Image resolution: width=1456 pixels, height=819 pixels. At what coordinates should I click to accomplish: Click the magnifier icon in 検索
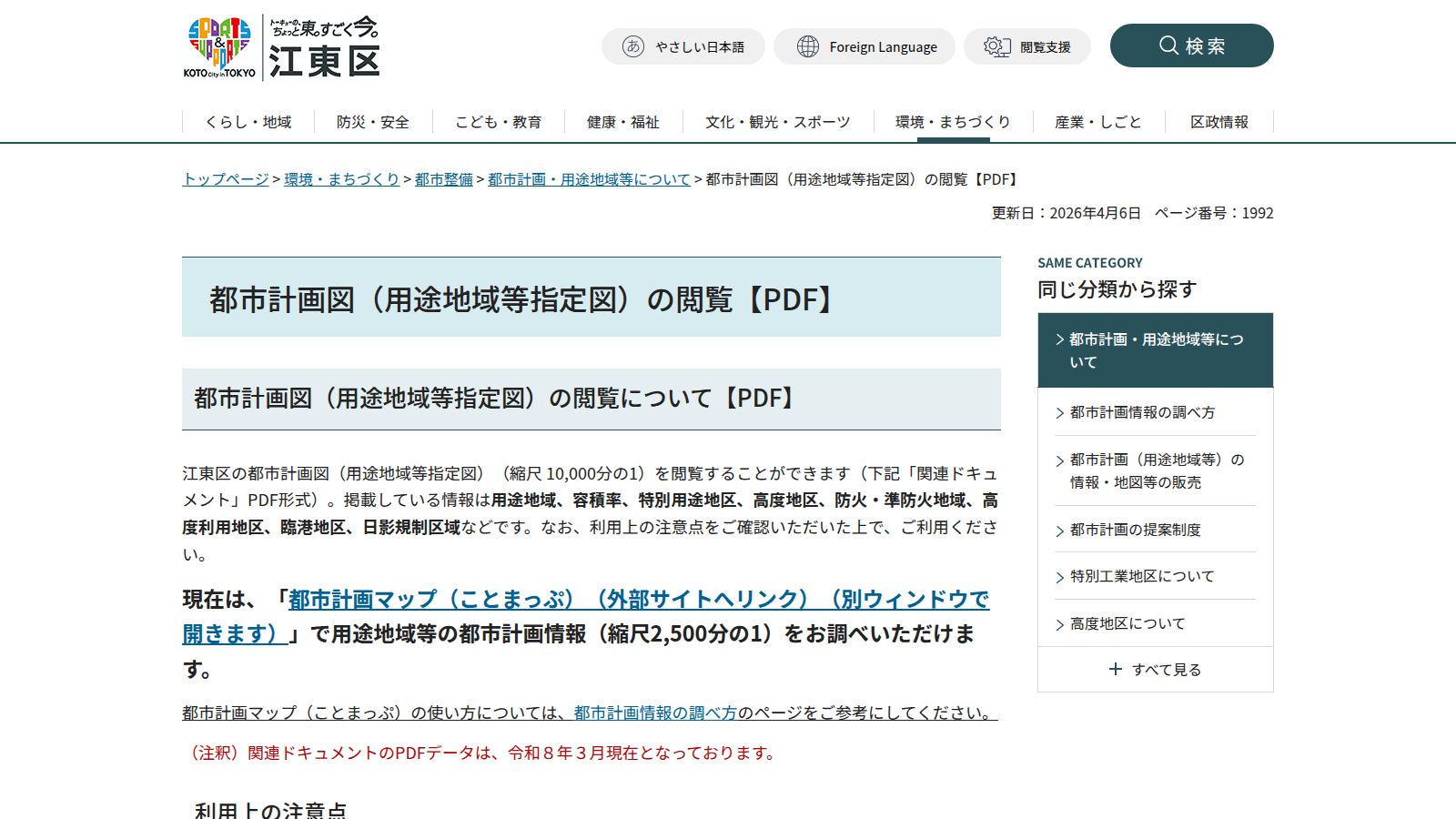pos(1168,45)
